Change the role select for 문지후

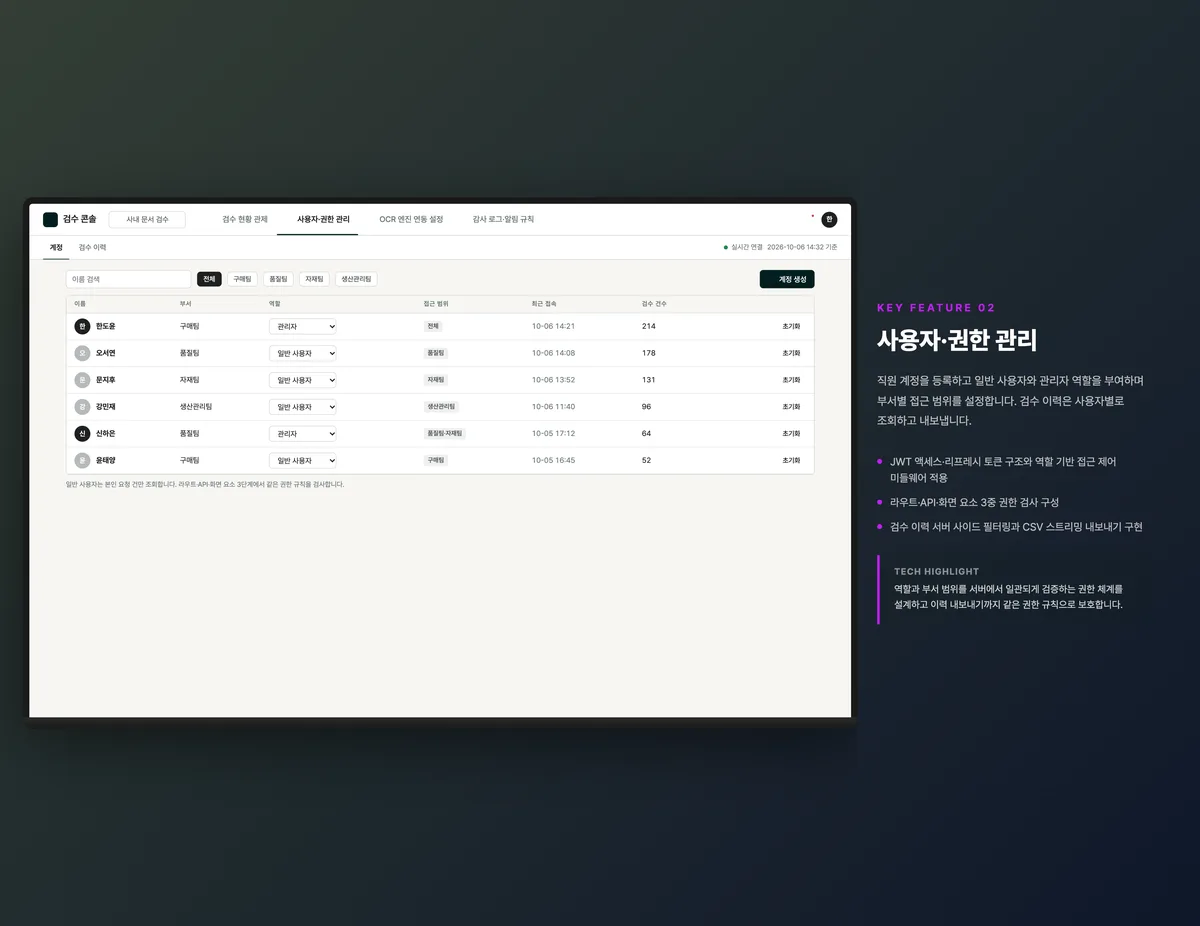pyautogui.click(x=303, y=380)
